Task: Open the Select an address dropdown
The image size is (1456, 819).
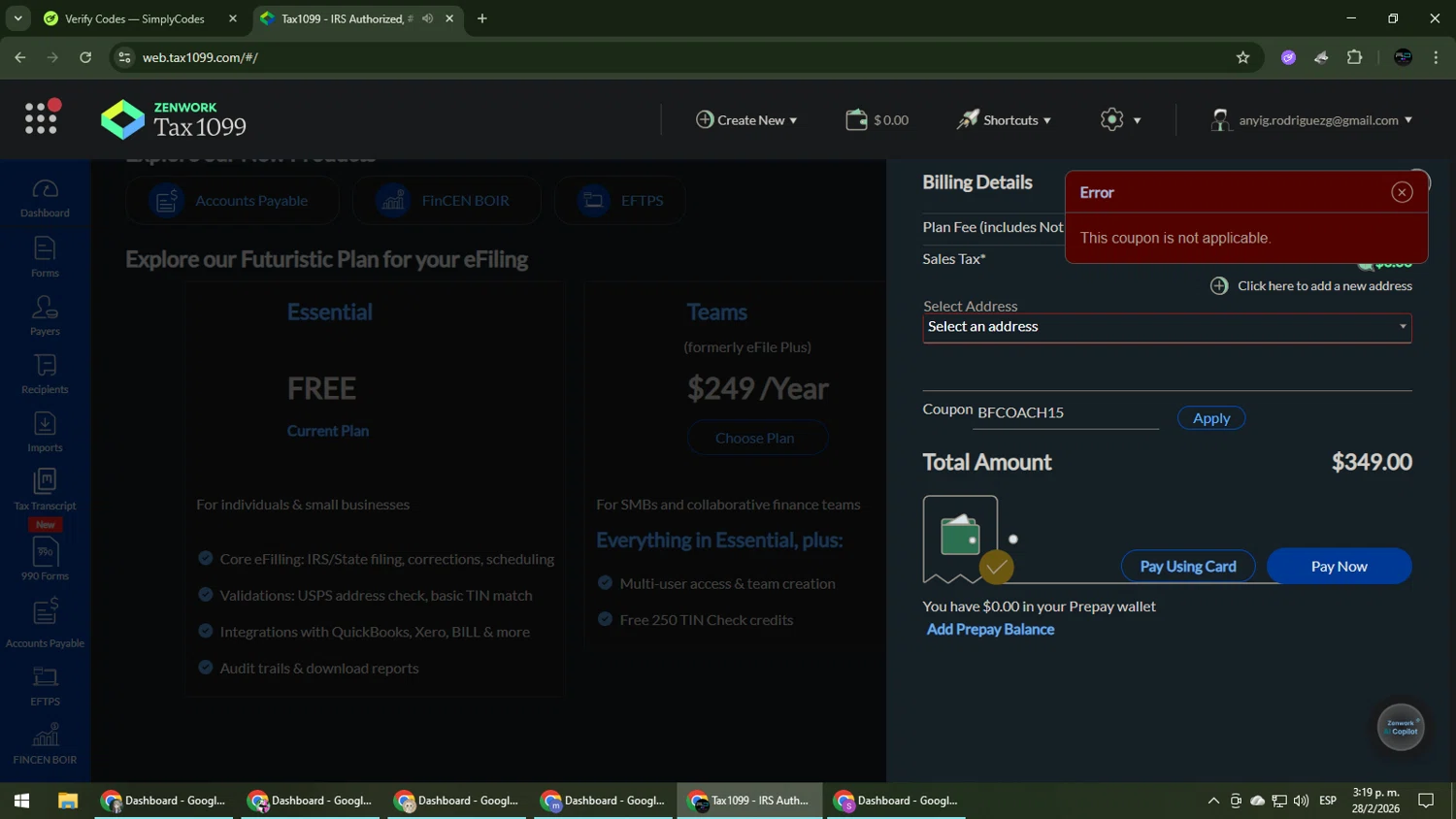Action: [1167, 327]
